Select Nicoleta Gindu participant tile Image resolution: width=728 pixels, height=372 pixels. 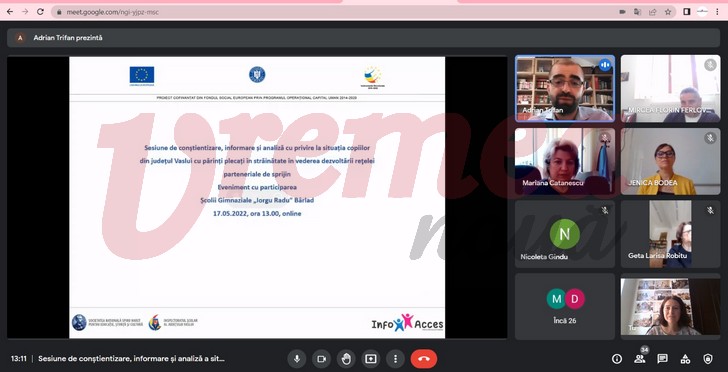(565, 234)
